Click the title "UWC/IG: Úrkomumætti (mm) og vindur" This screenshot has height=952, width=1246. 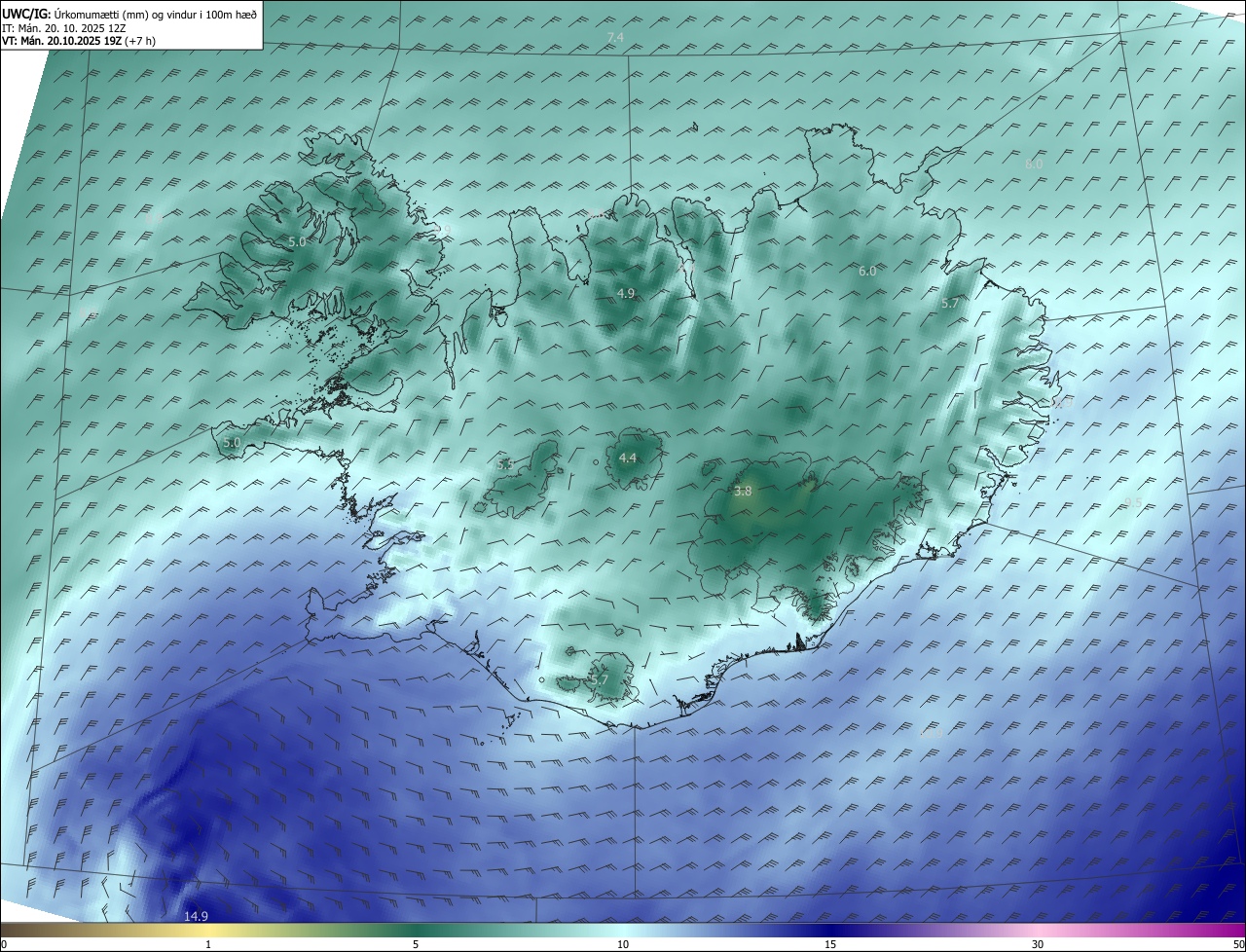129,15
